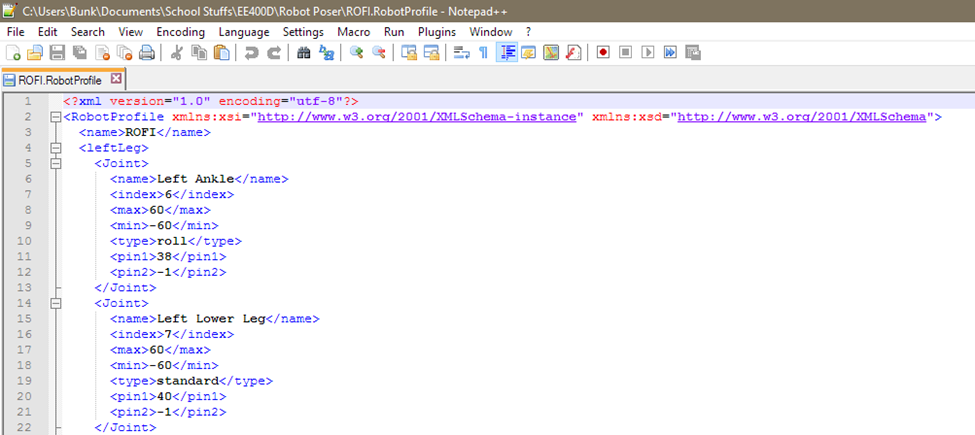Image resolution: width=975 pixels, height=435 pixels.
Task: Zoom out with the magnifier minus icon
Action: [x=379, y=53]
